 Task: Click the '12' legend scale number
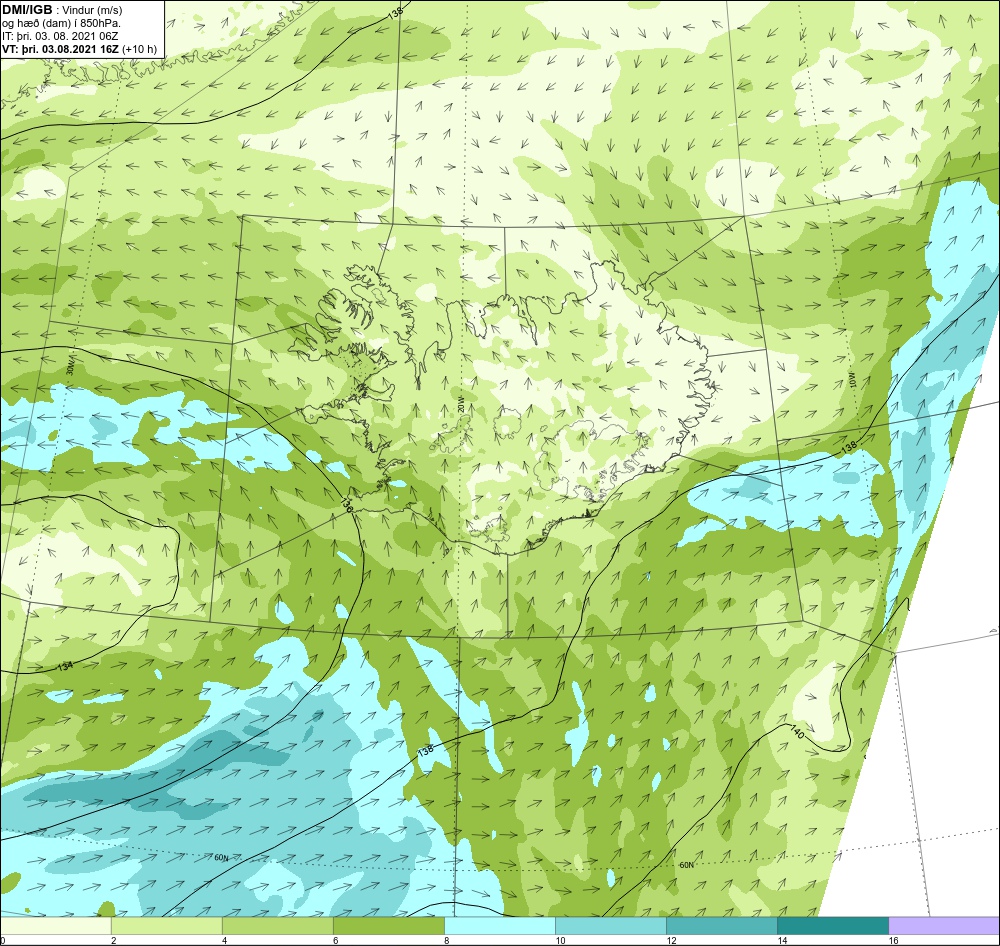(x=671, y=940)
